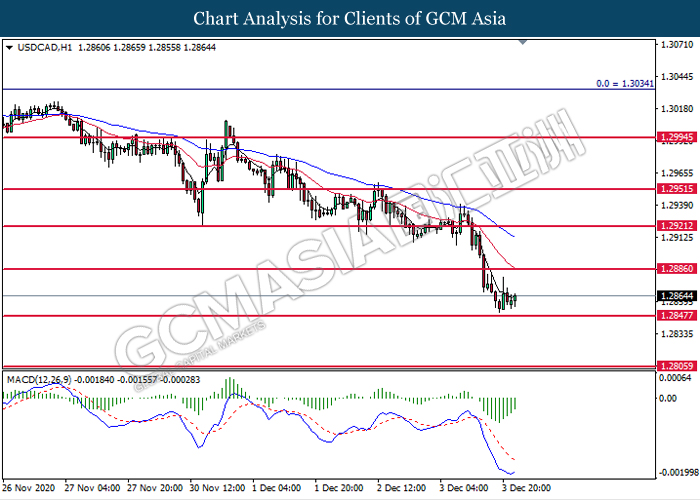The image size is (700, 500).
Task: Select the 1.29945 price level label
Action: click(x=676, y=137)
